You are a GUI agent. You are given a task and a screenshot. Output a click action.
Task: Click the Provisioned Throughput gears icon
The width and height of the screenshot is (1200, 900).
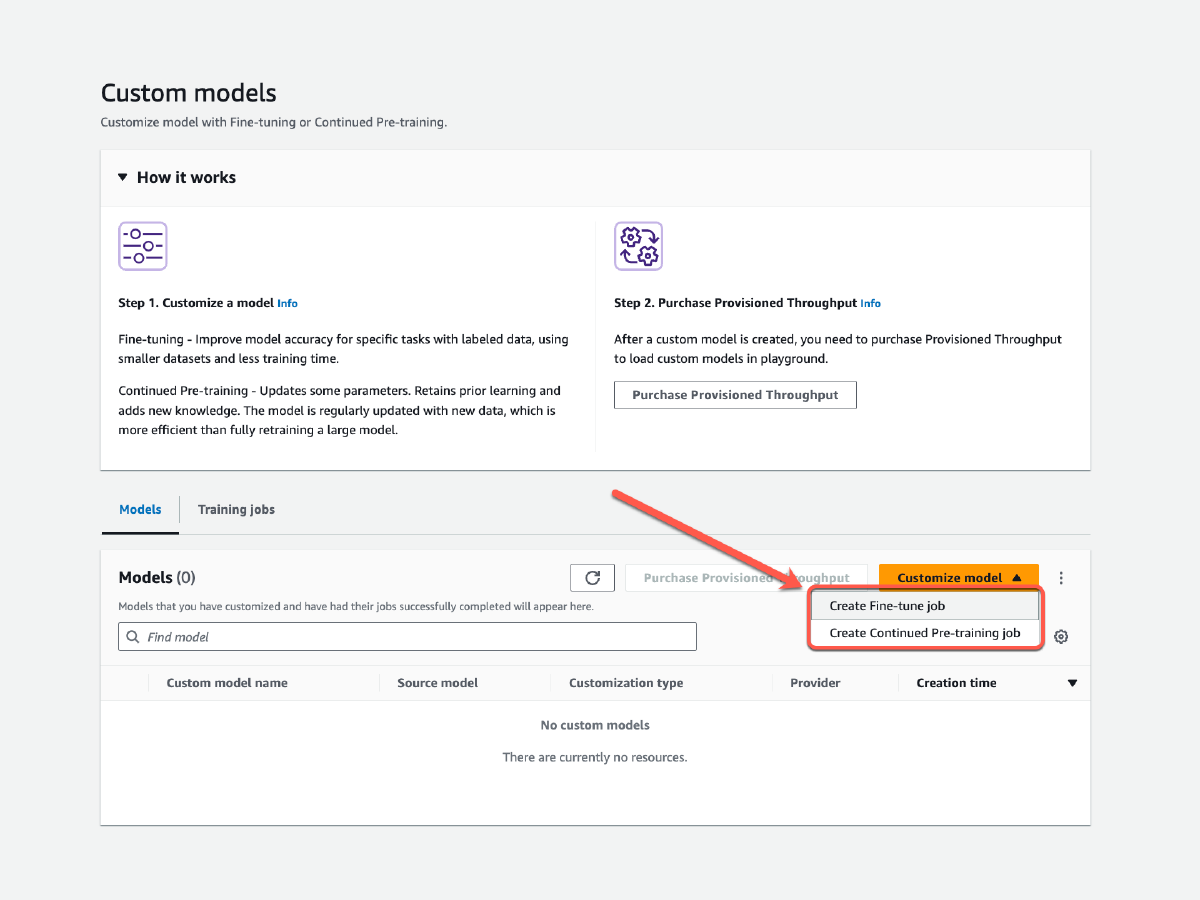(x=638, y=246)
